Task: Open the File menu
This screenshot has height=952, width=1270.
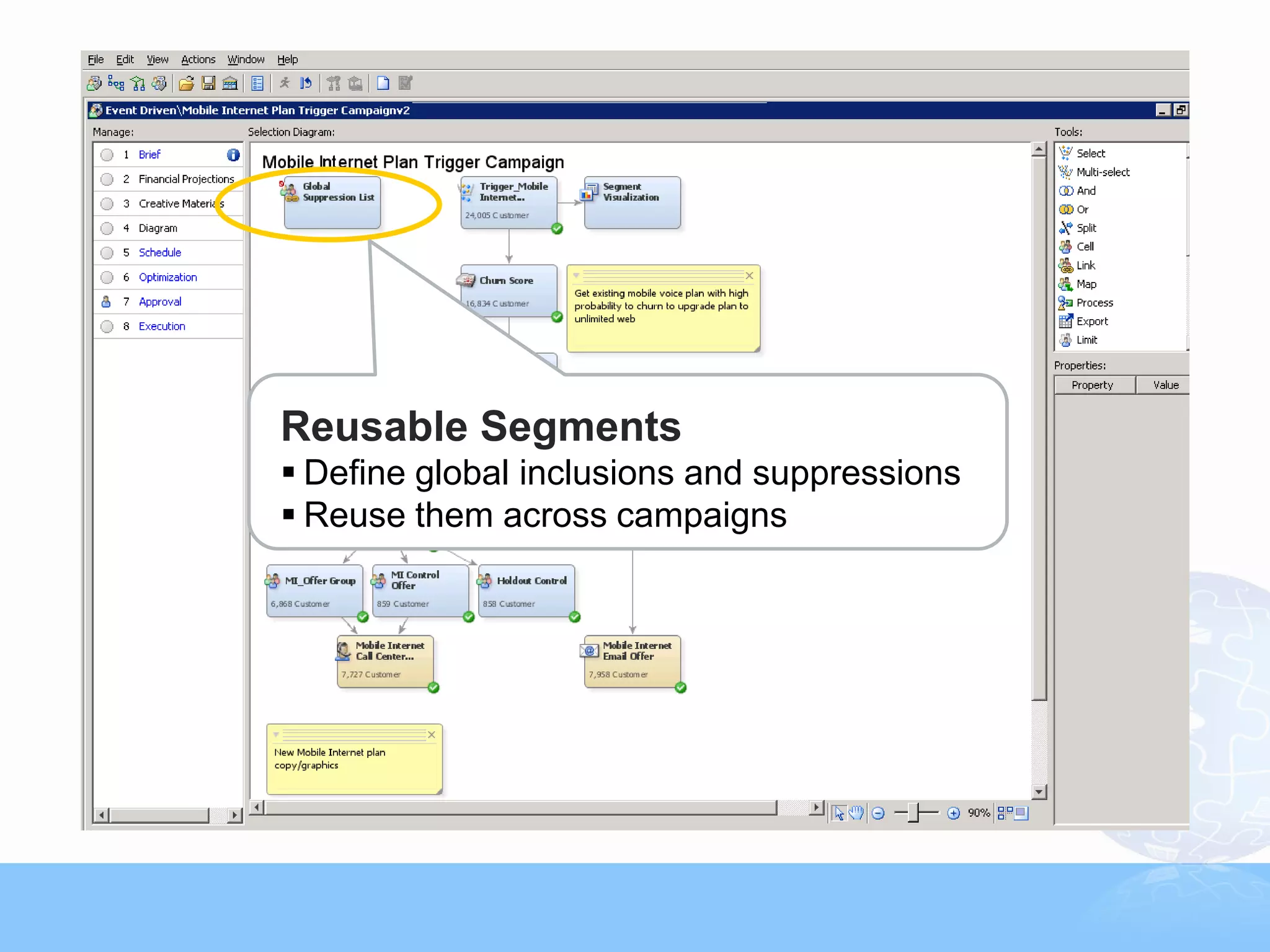Action: click(x=95, y=59)
